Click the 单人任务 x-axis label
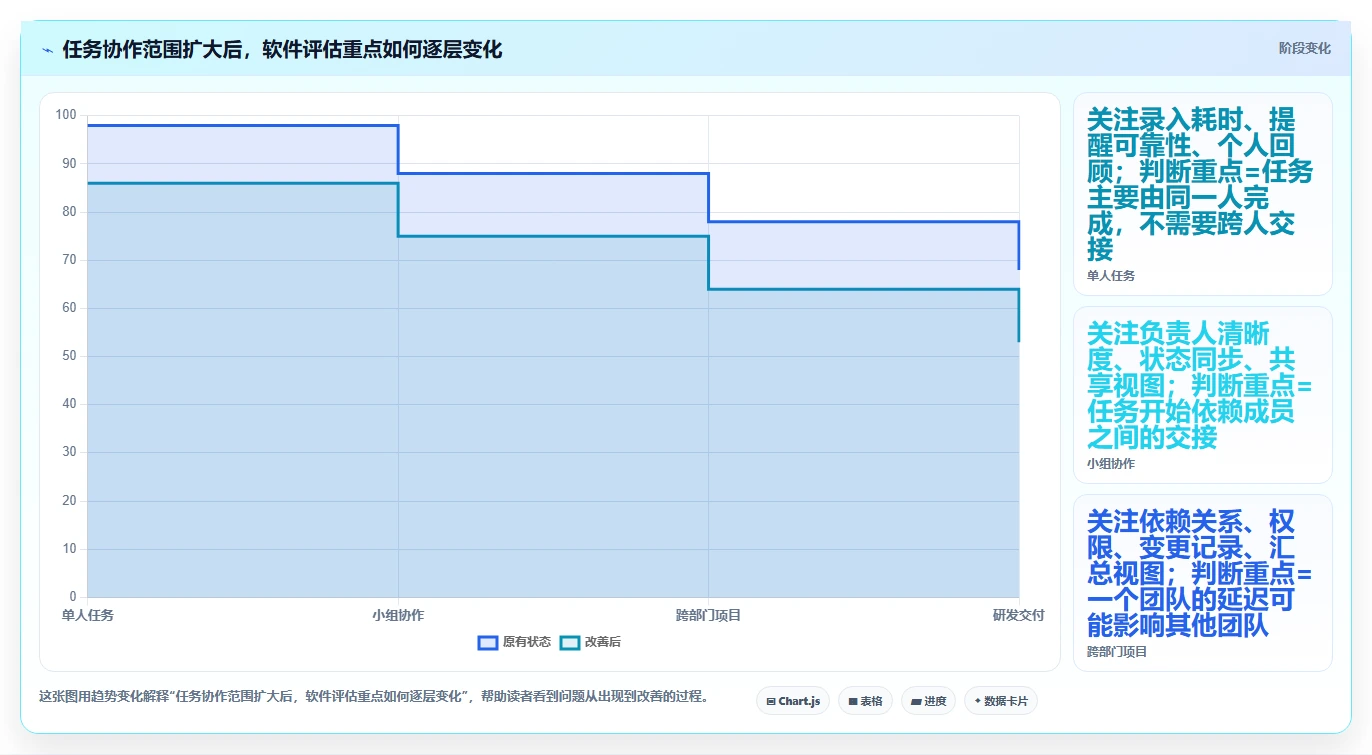This screenshot has height=755, width=1372. click(88, 615)
